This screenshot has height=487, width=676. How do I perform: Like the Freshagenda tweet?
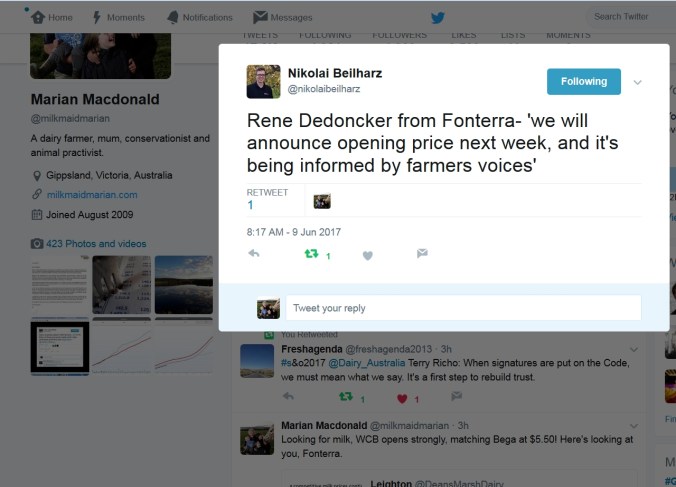400,397
